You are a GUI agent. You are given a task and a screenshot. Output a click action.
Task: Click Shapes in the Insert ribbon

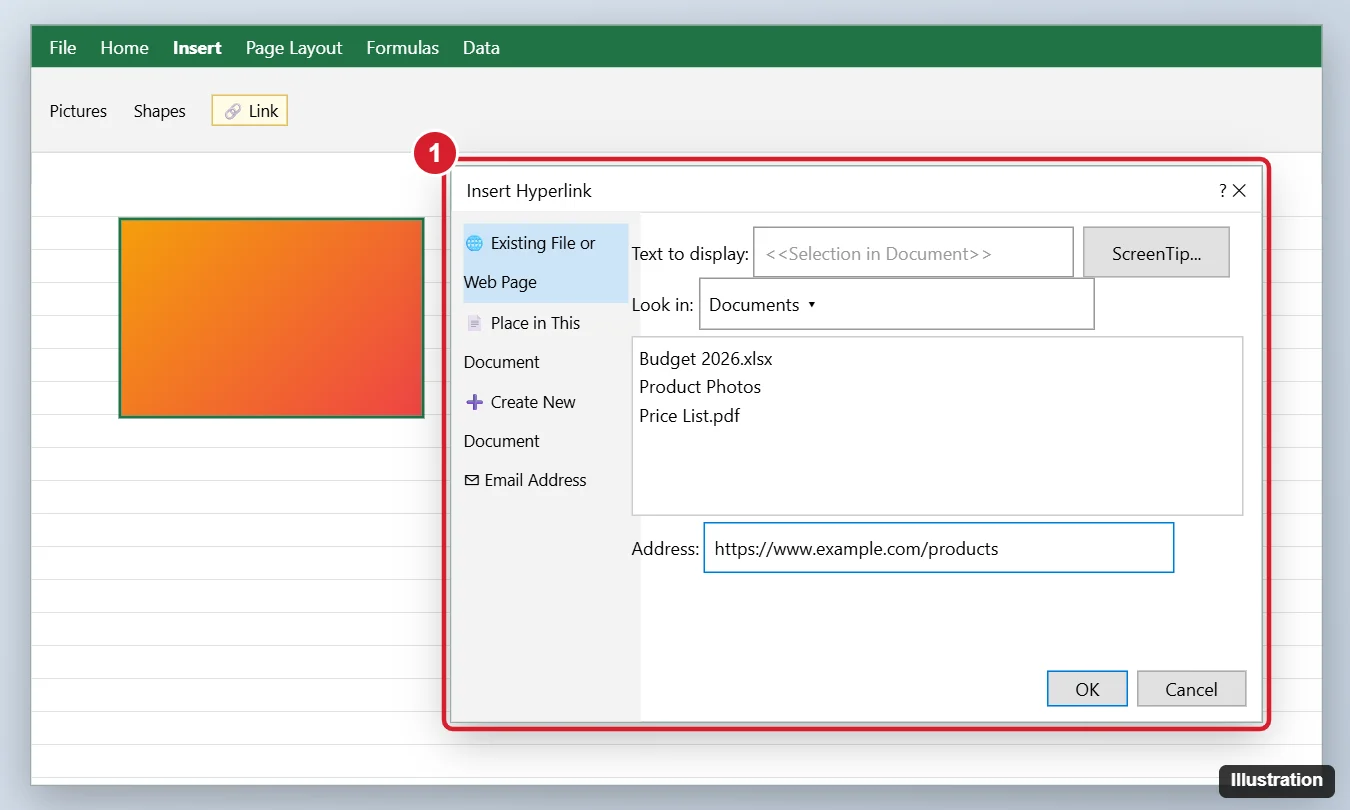pos(160,111)
